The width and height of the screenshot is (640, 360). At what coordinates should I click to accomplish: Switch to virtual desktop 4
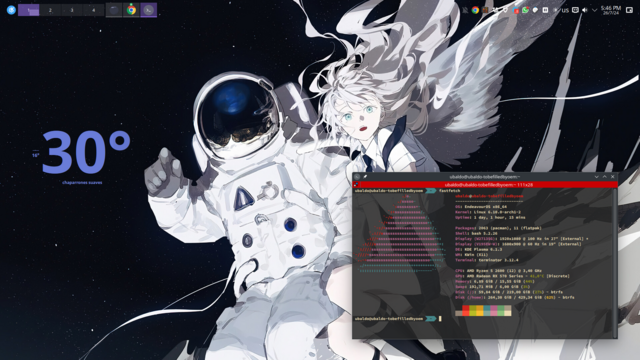tap(93, 10)
